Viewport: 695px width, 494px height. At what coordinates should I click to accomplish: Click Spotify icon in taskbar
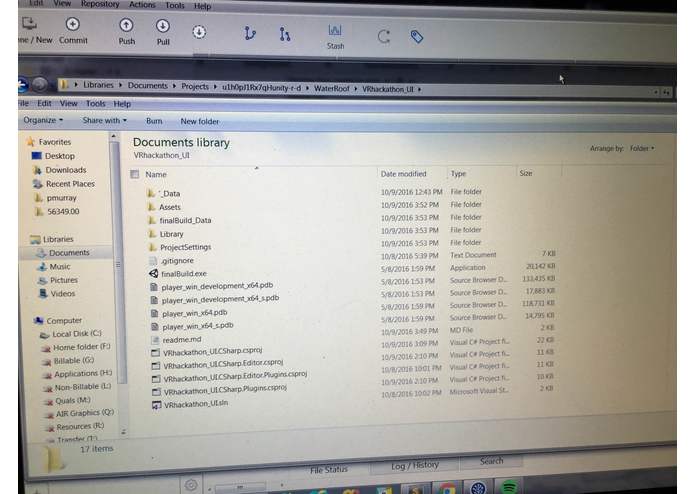[509, 486]
